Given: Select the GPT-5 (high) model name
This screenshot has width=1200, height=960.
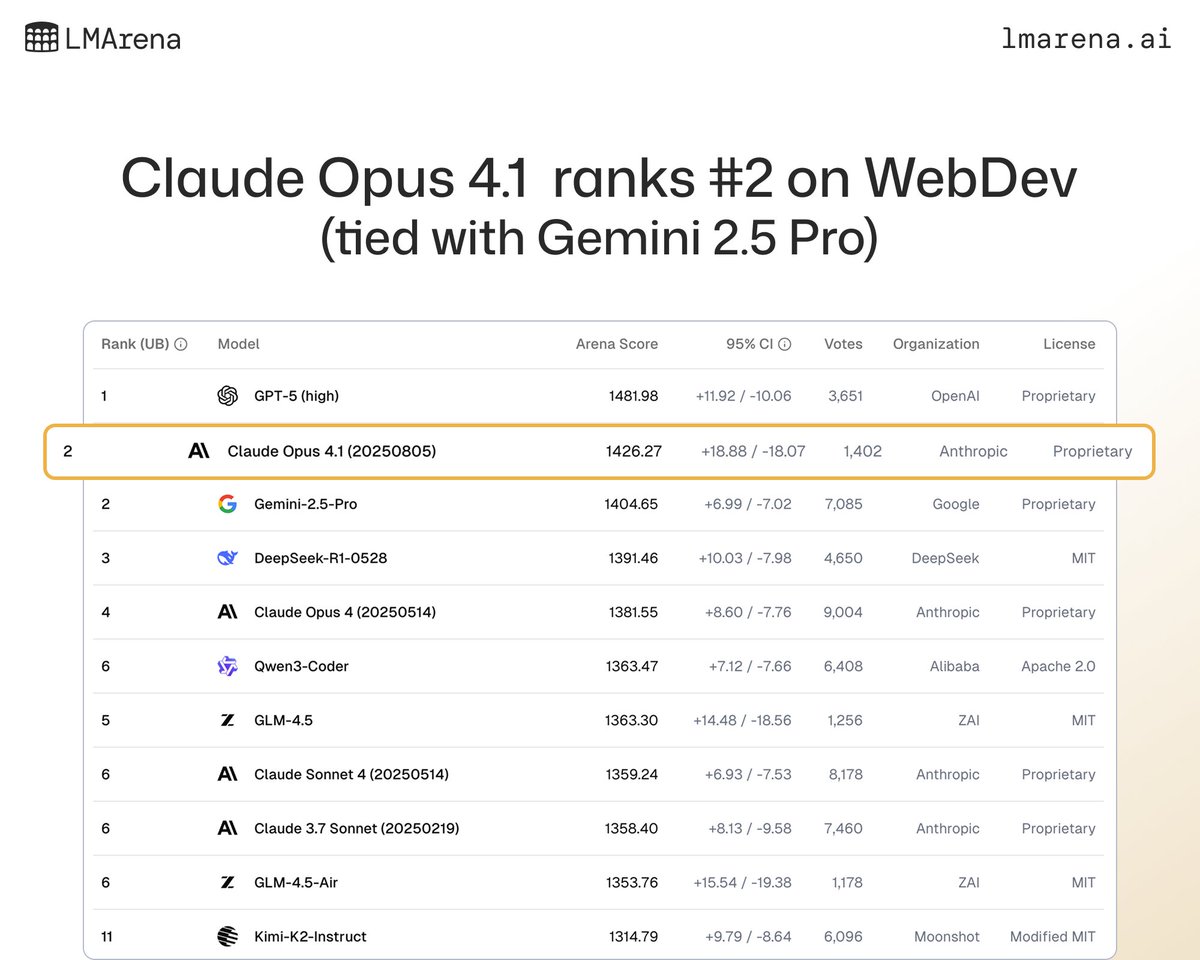Looking at the screenshot, I should [296, 396].
